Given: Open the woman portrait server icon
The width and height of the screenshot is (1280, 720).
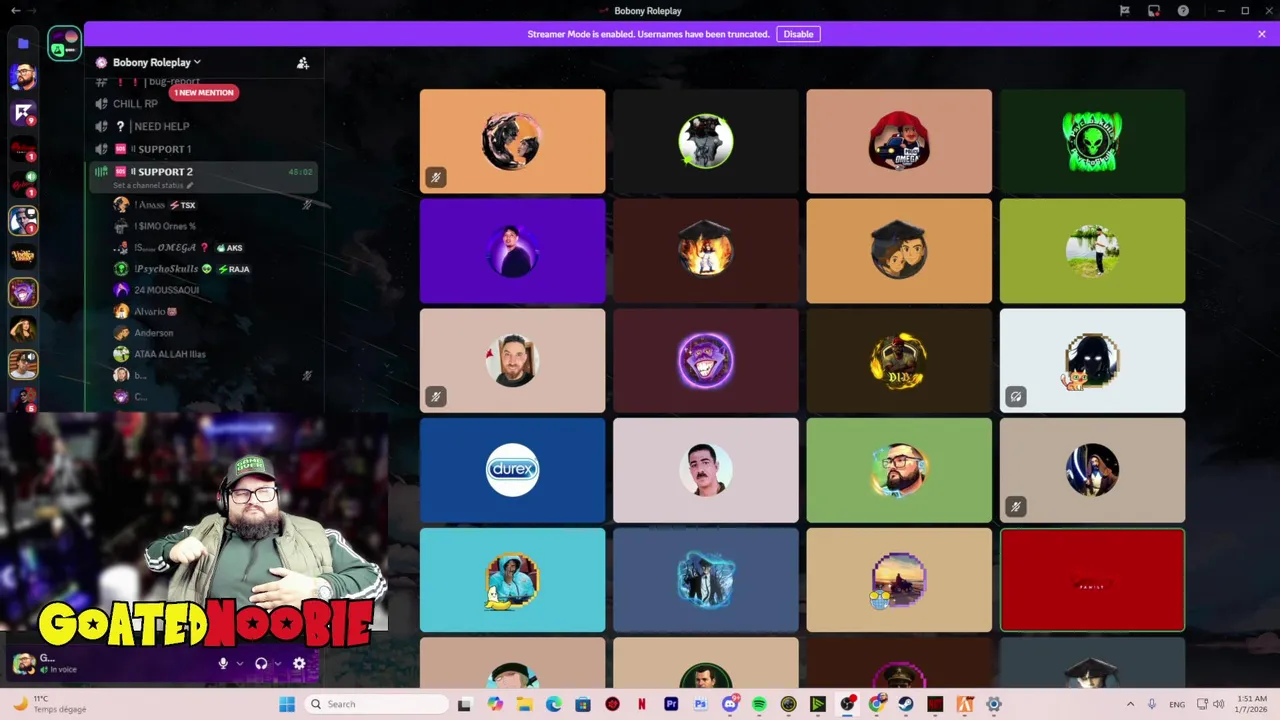Looking at the screenshot, I should point(23,328).
